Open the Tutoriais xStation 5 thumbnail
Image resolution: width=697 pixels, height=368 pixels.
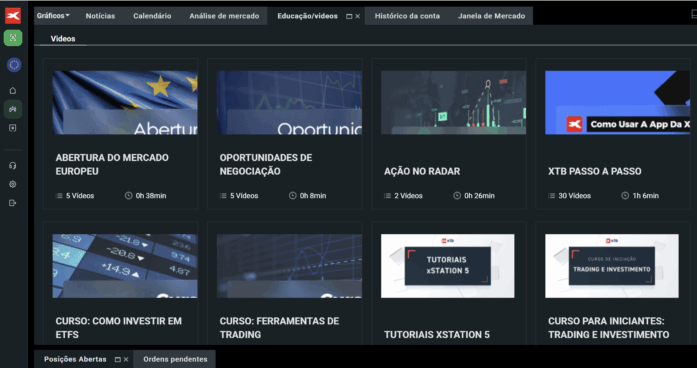[448, 266]
